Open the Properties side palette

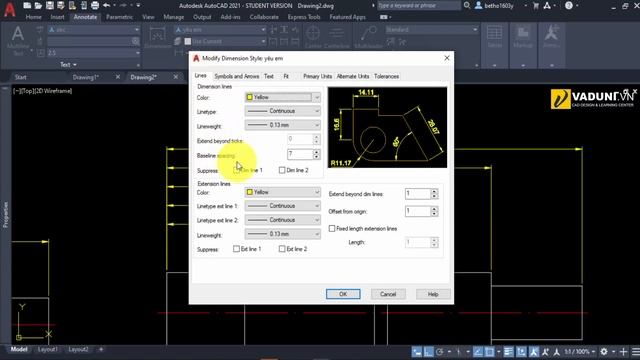(5, 214)
